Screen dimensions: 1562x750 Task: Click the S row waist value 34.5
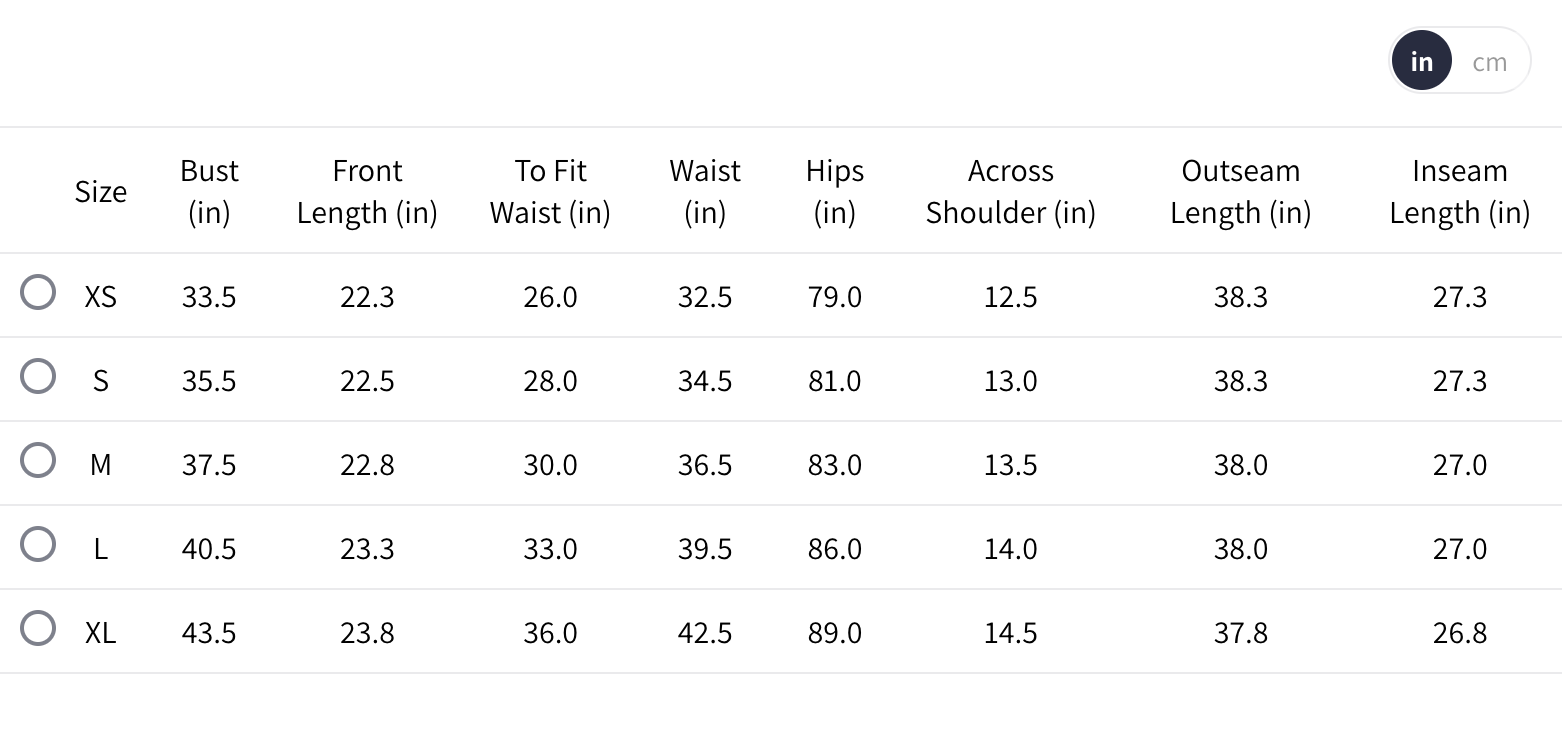[x=705, y=381]
